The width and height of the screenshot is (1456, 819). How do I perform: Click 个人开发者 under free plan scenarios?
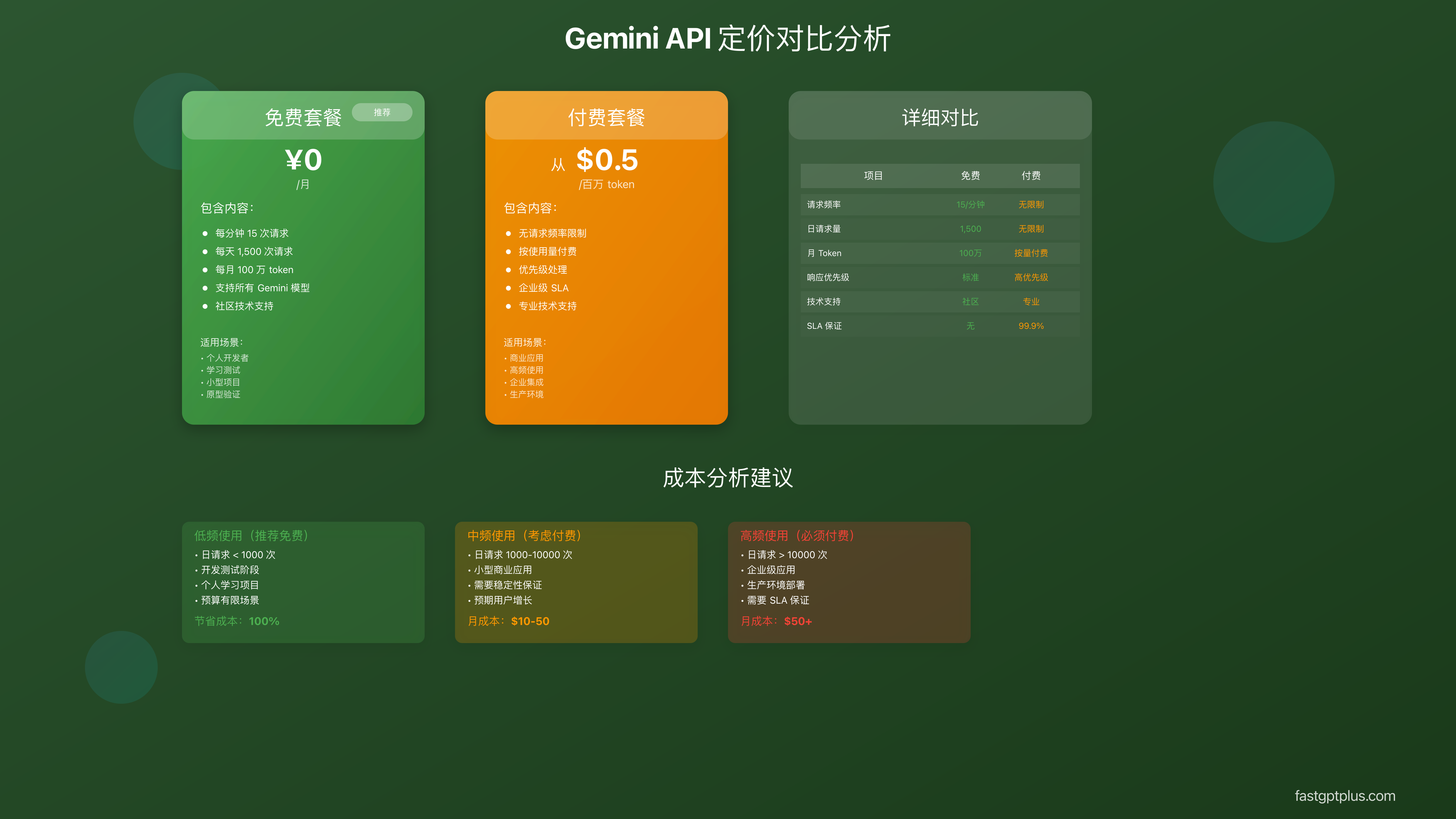pyautogui.click(x=227, y=358)
